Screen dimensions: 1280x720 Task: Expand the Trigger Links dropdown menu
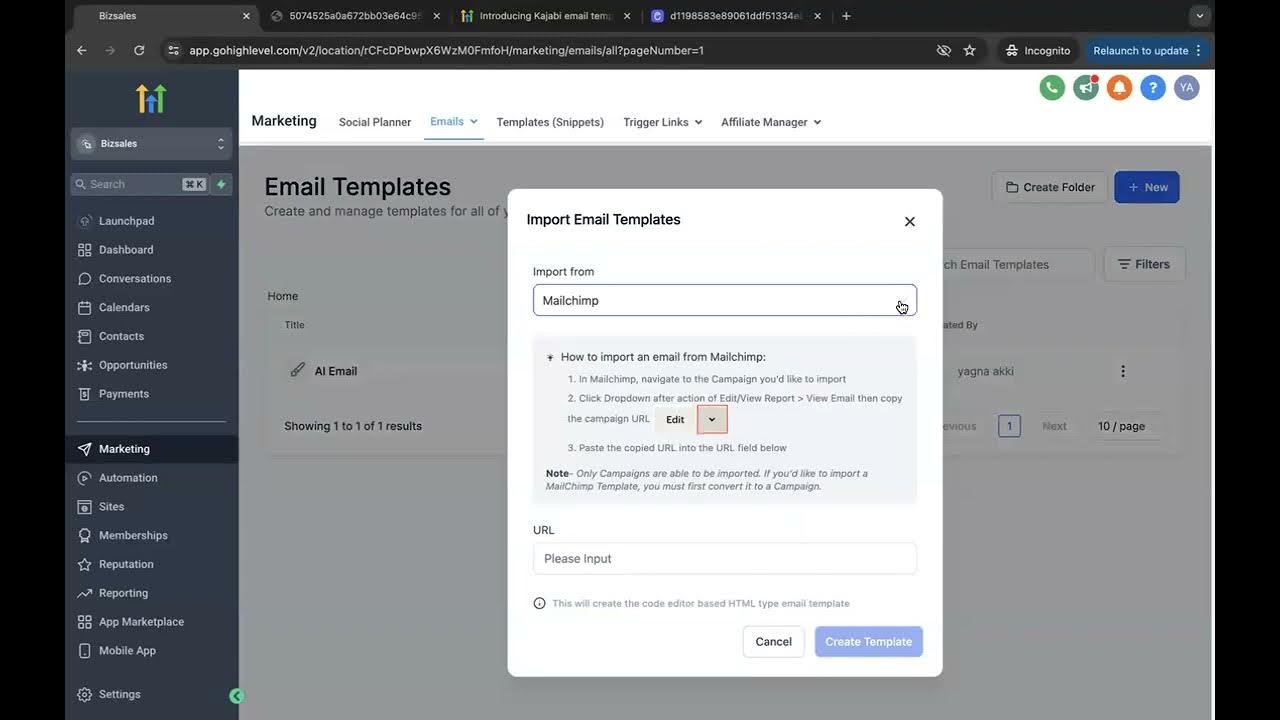(x=662, y=122)
